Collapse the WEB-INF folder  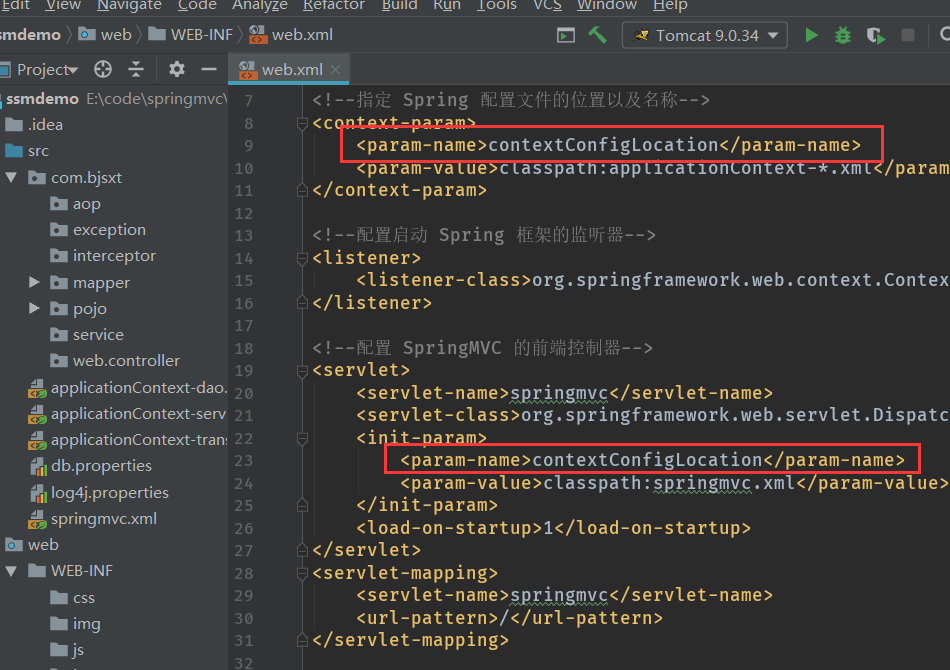pyautogui.click(x=11, y=571)
